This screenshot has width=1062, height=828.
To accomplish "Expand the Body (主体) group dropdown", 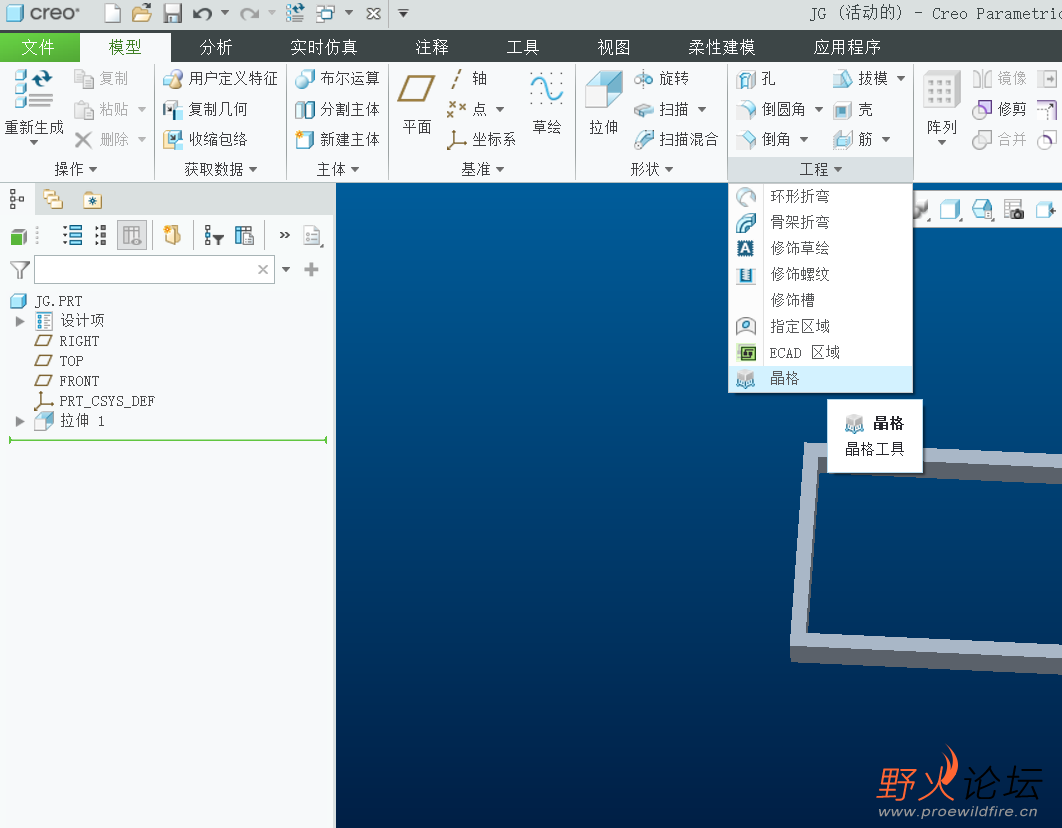I will 338,169.
